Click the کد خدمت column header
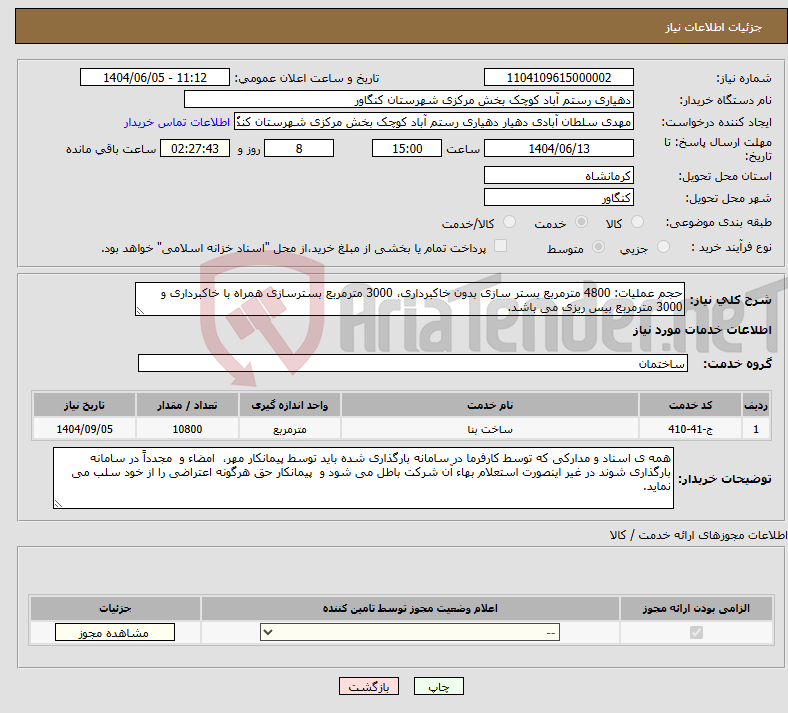The height and width of the screenshot is (713, 788). coord(691,405)
